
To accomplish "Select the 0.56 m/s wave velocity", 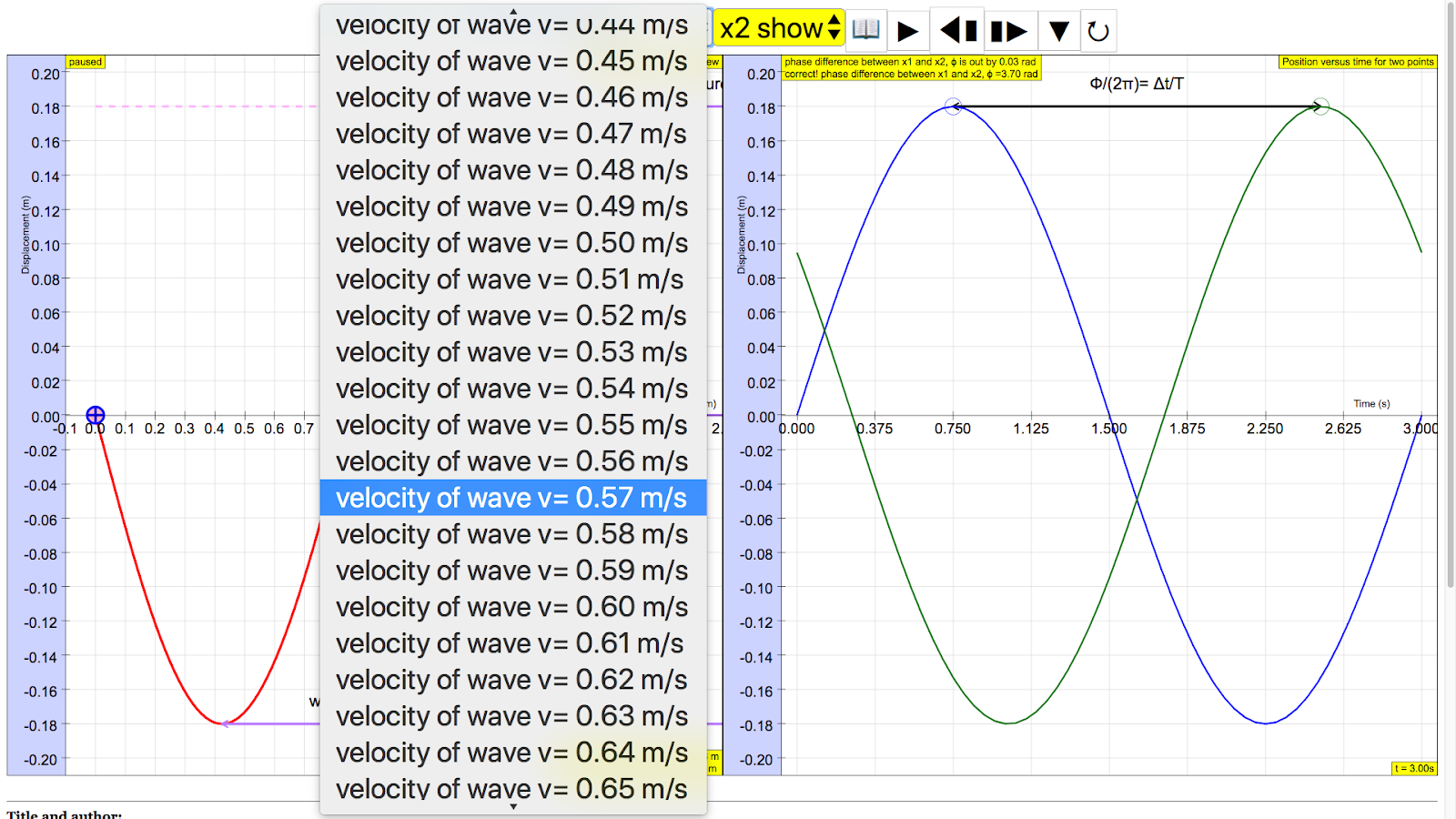I will click(x=513, y=461).
